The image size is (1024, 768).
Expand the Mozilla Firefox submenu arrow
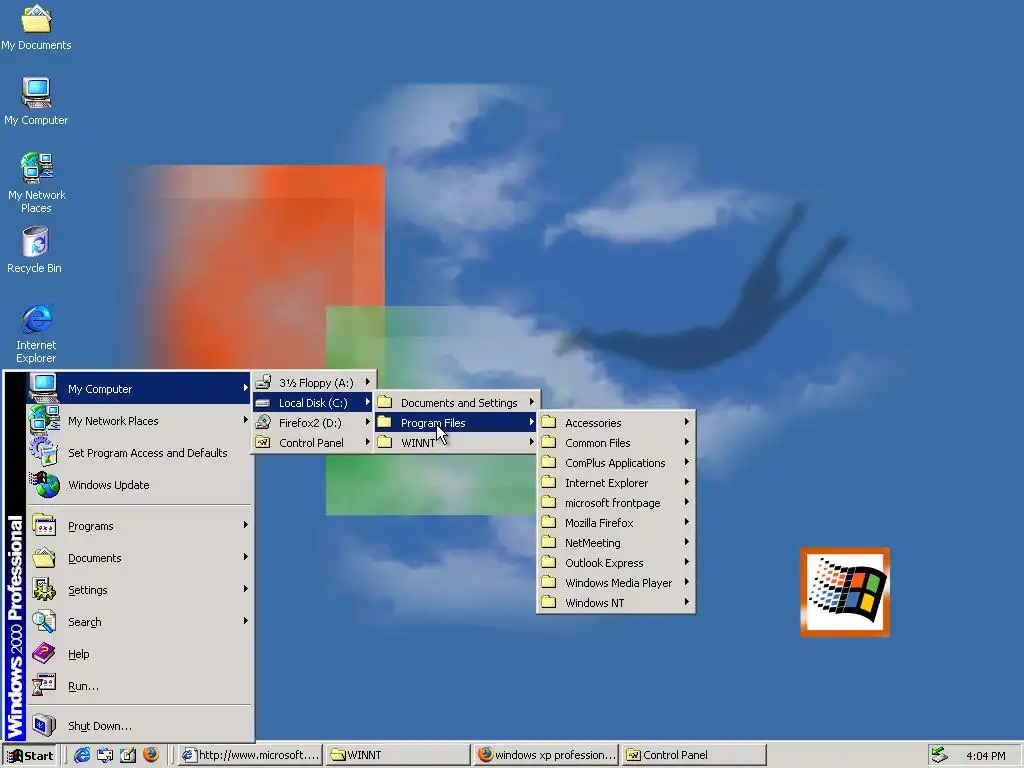(x=686, y=522)
